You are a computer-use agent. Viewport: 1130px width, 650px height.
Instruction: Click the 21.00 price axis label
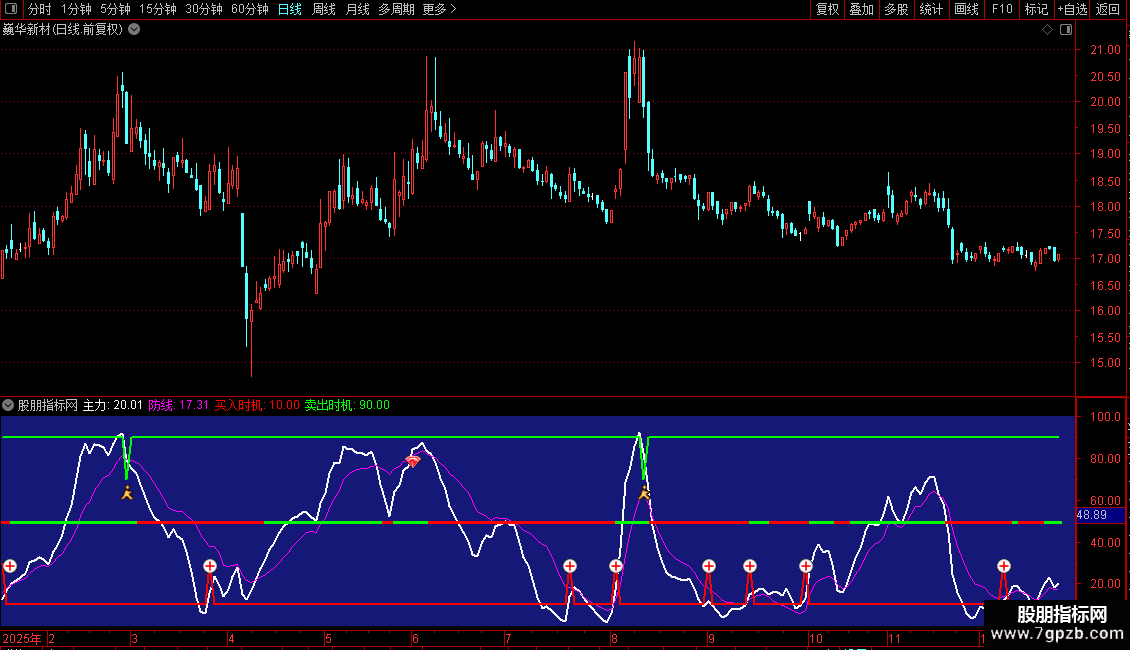1105,50
